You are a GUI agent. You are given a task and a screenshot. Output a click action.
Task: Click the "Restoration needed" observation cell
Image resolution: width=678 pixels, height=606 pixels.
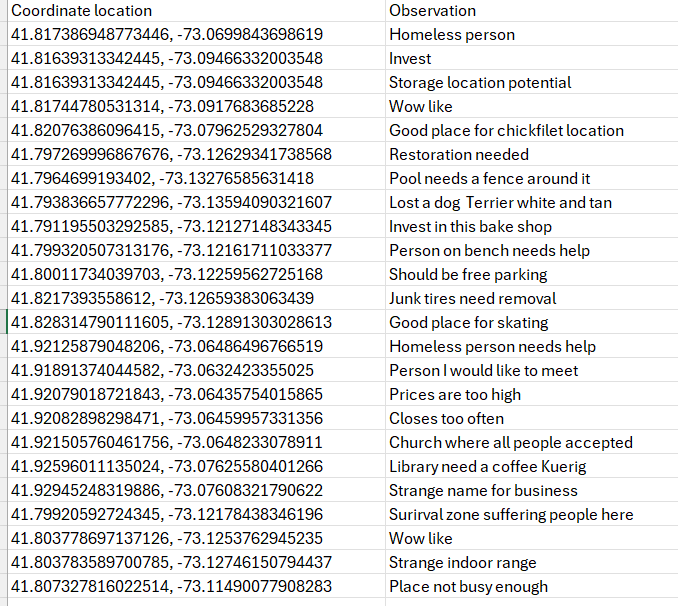(x=459, y=155)
